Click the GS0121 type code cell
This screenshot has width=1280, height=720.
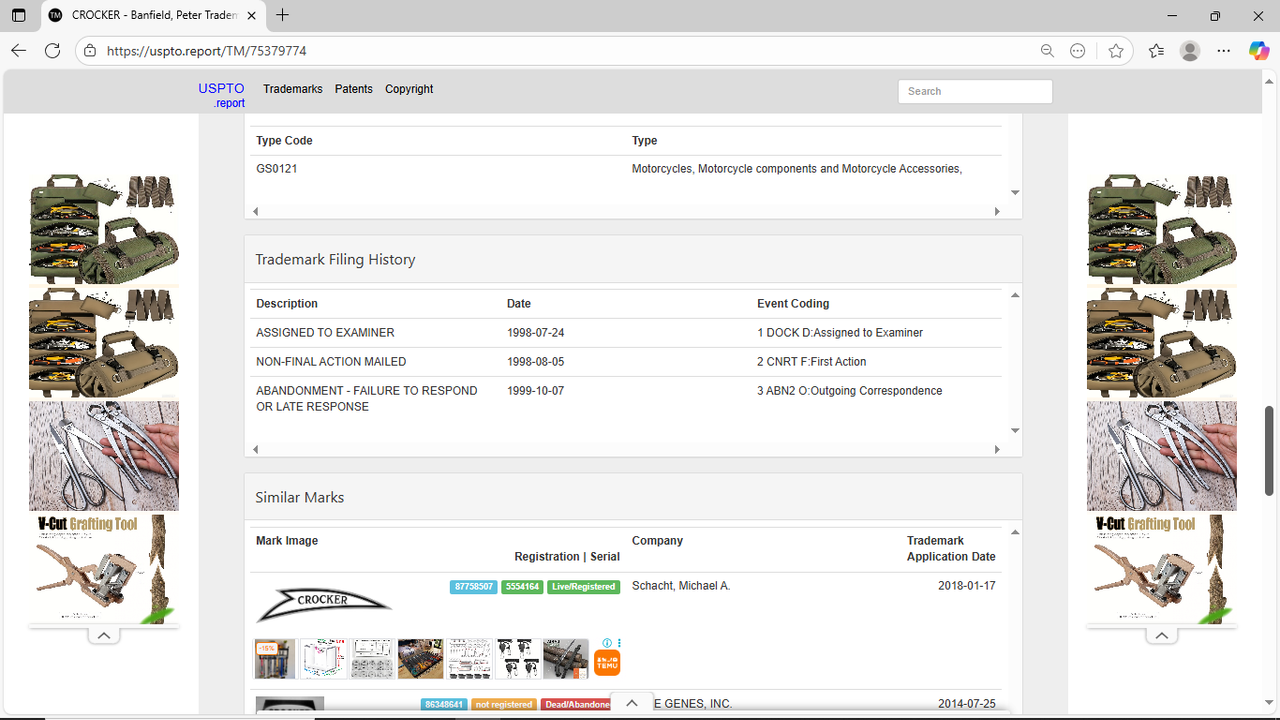click(277, 169)
